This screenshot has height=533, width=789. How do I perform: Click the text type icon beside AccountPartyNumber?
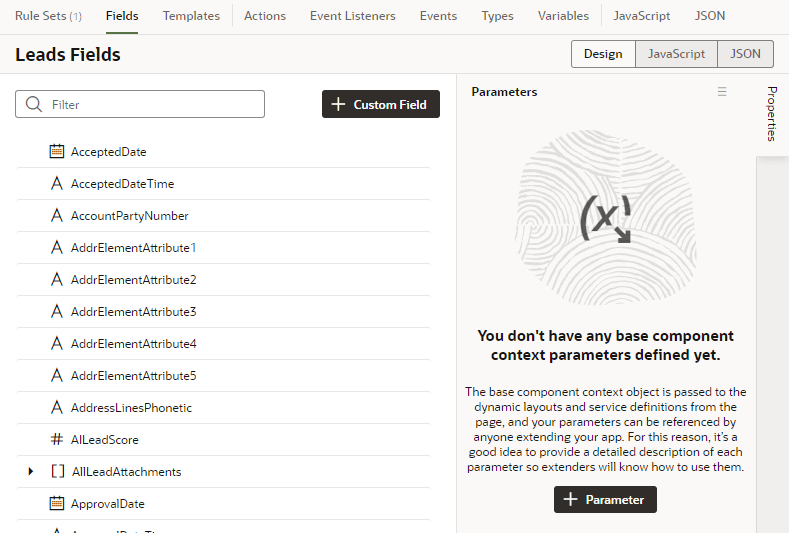[x=57, y=215]
